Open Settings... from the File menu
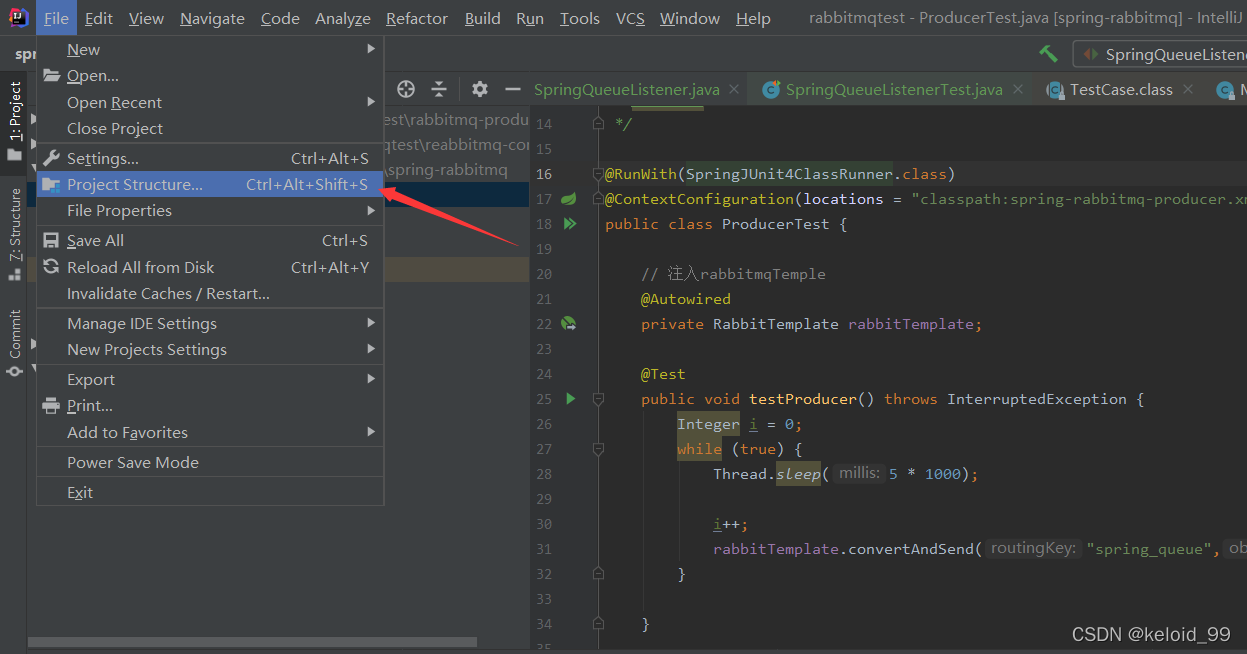 pos(210,158)
